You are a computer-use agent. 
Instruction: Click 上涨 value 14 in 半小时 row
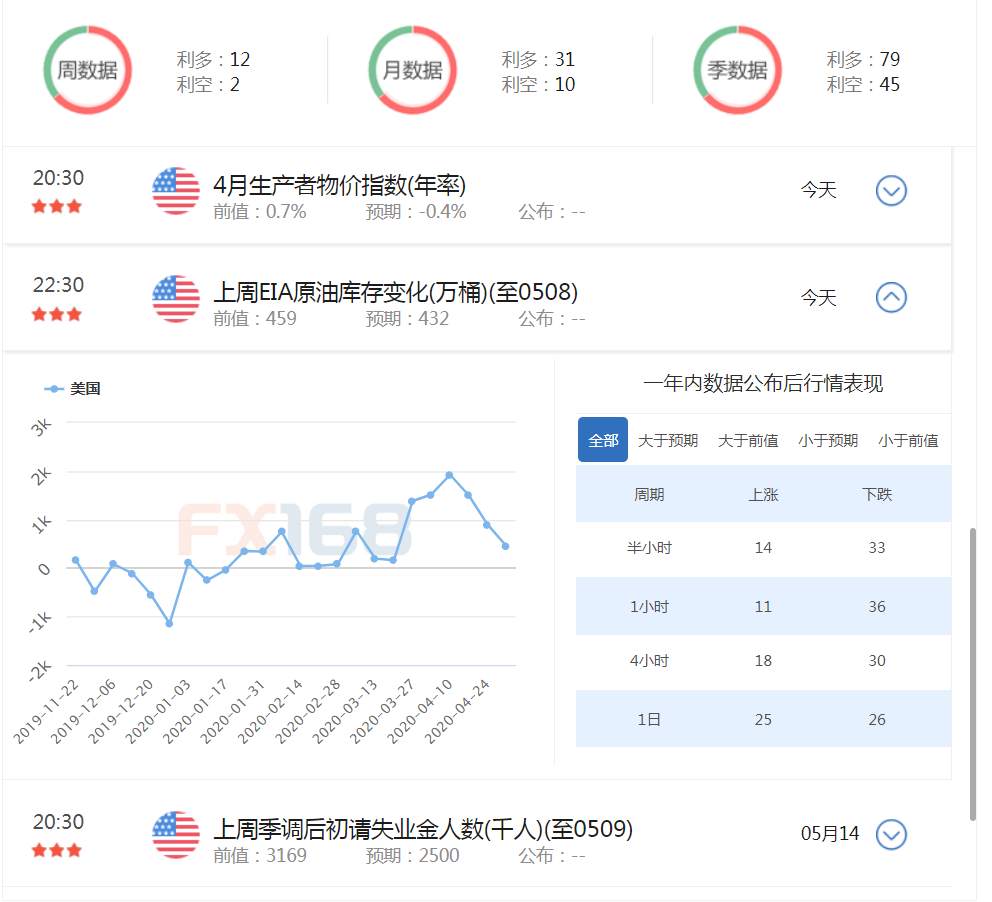(763, 548)
